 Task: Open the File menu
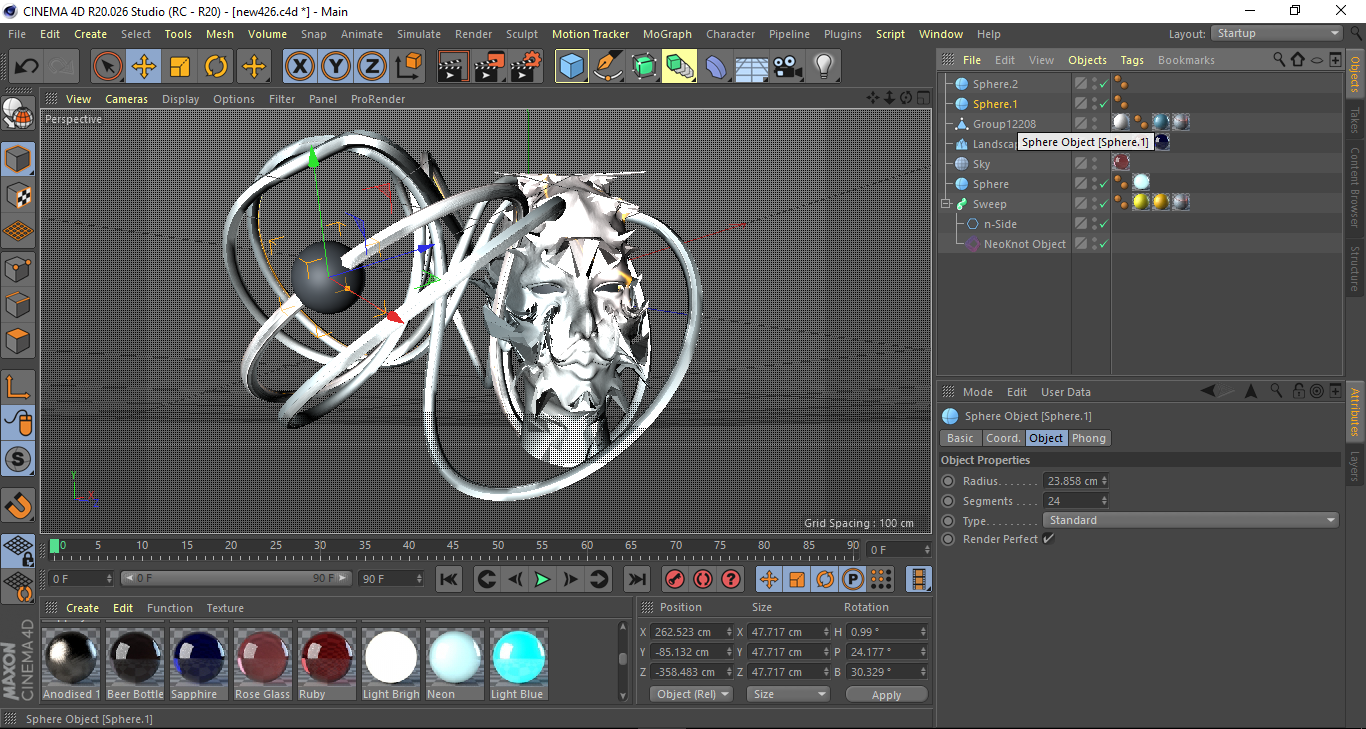click(x=17, y=34)
